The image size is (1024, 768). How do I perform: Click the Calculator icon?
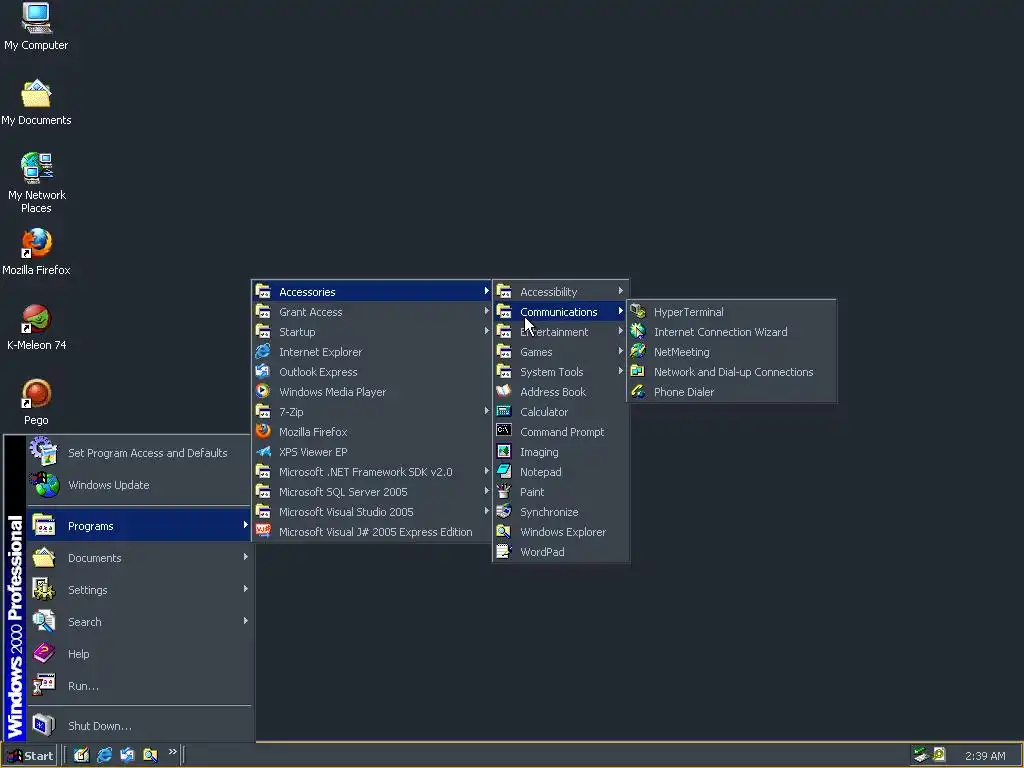pos(504,411)
